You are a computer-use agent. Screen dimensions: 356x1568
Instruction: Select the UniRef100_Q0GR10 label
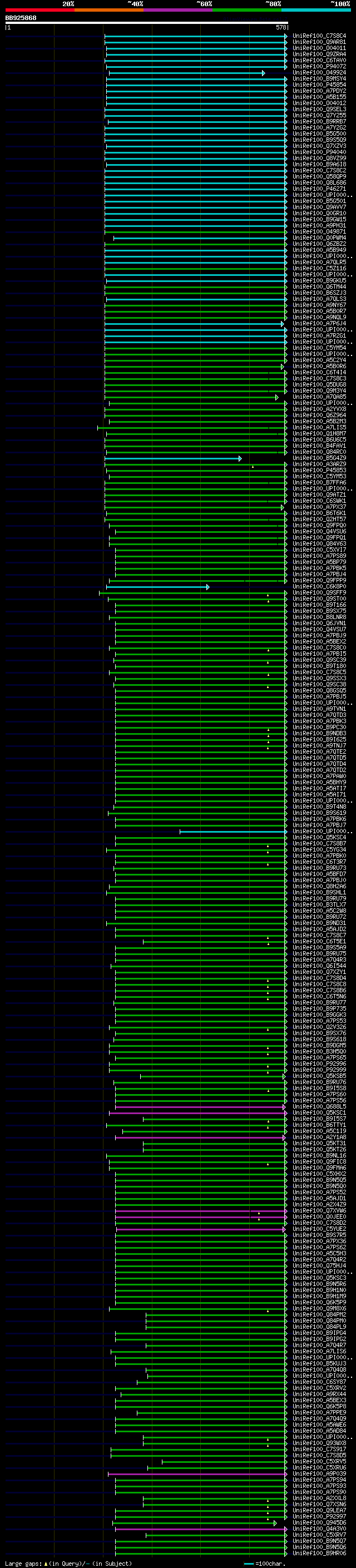pyautogui.click(x=319, y=213)
